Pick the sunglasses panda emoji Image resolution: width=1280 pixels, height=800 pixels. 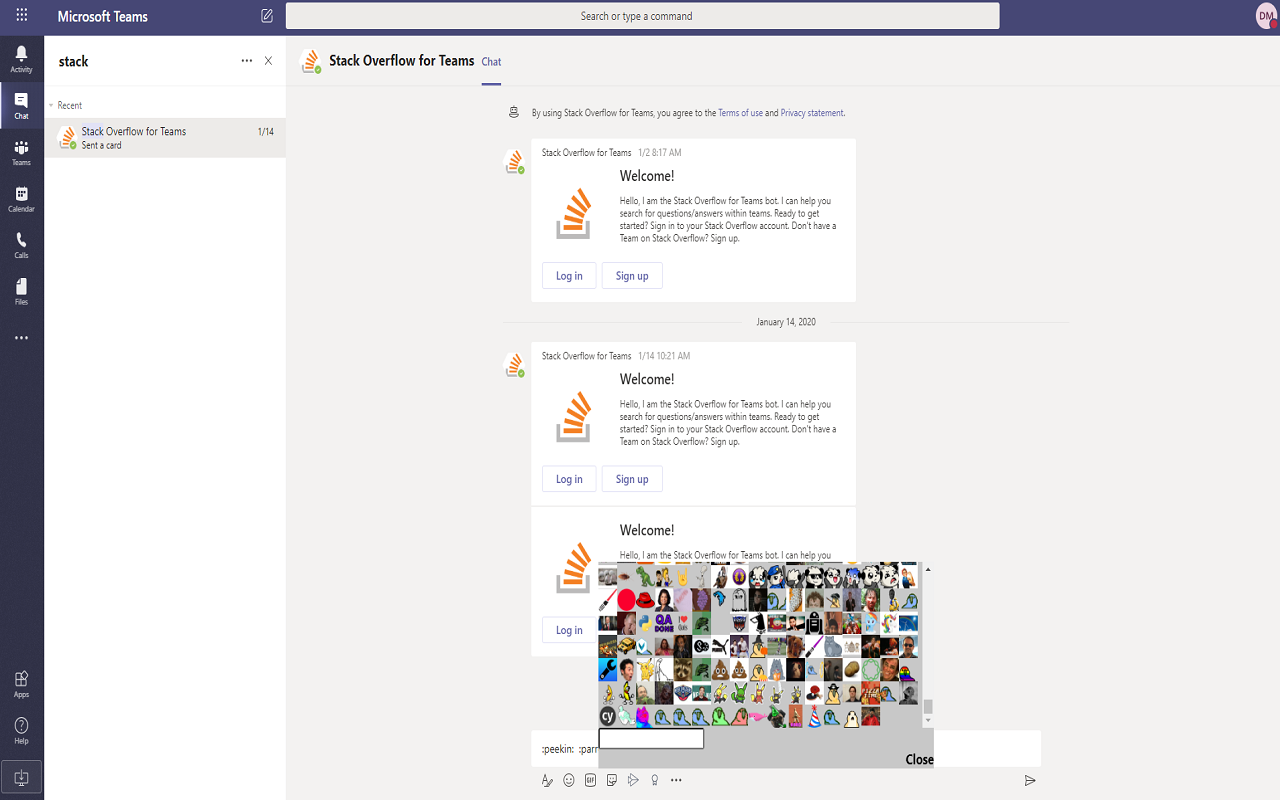(x=814, y=576)
